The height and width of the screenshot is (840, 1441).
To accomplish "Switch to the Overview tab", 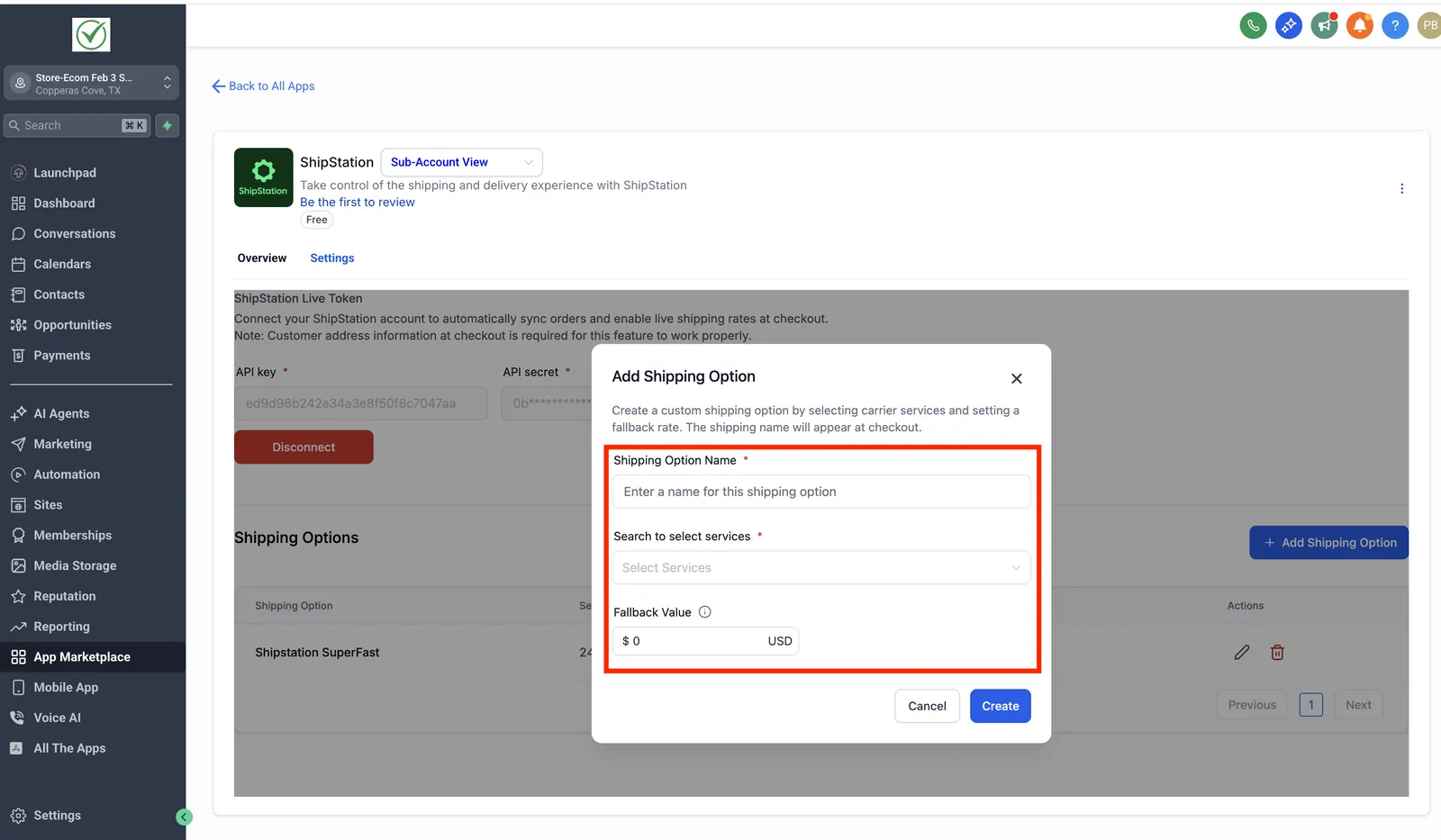I will [262, 258].
